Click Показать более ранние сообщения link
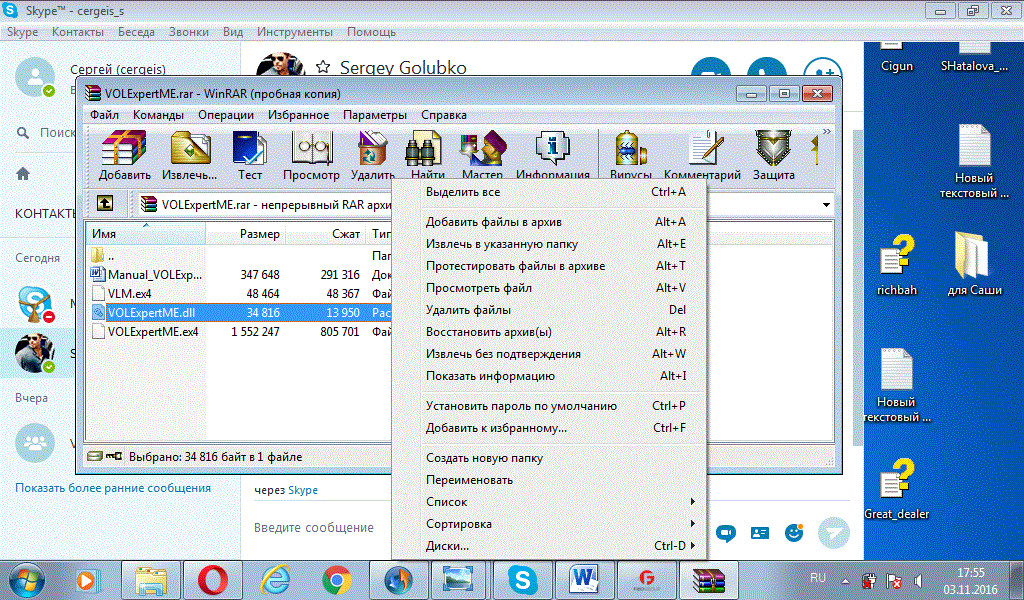Image resolution: width=1024 pixels, height=600 pixels. point(113,488)
